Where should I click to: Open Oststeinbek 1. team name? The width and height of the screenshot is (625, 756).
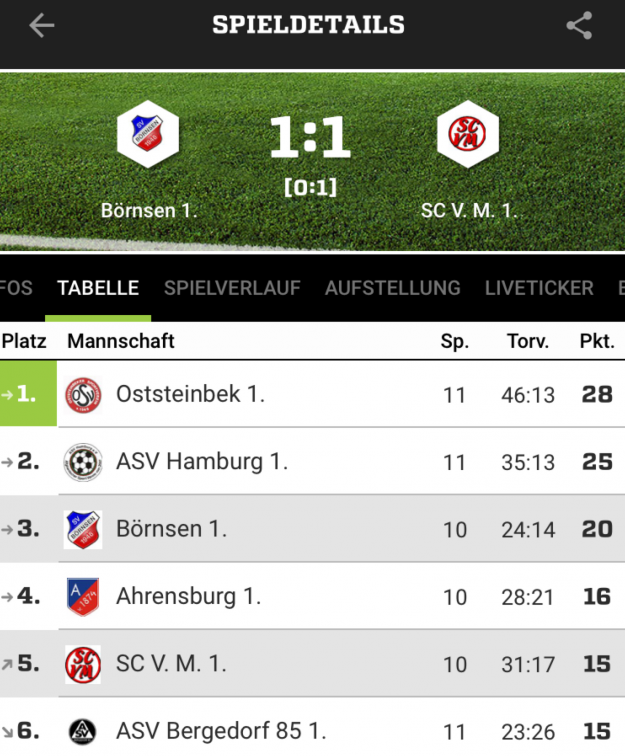[190, 394]
